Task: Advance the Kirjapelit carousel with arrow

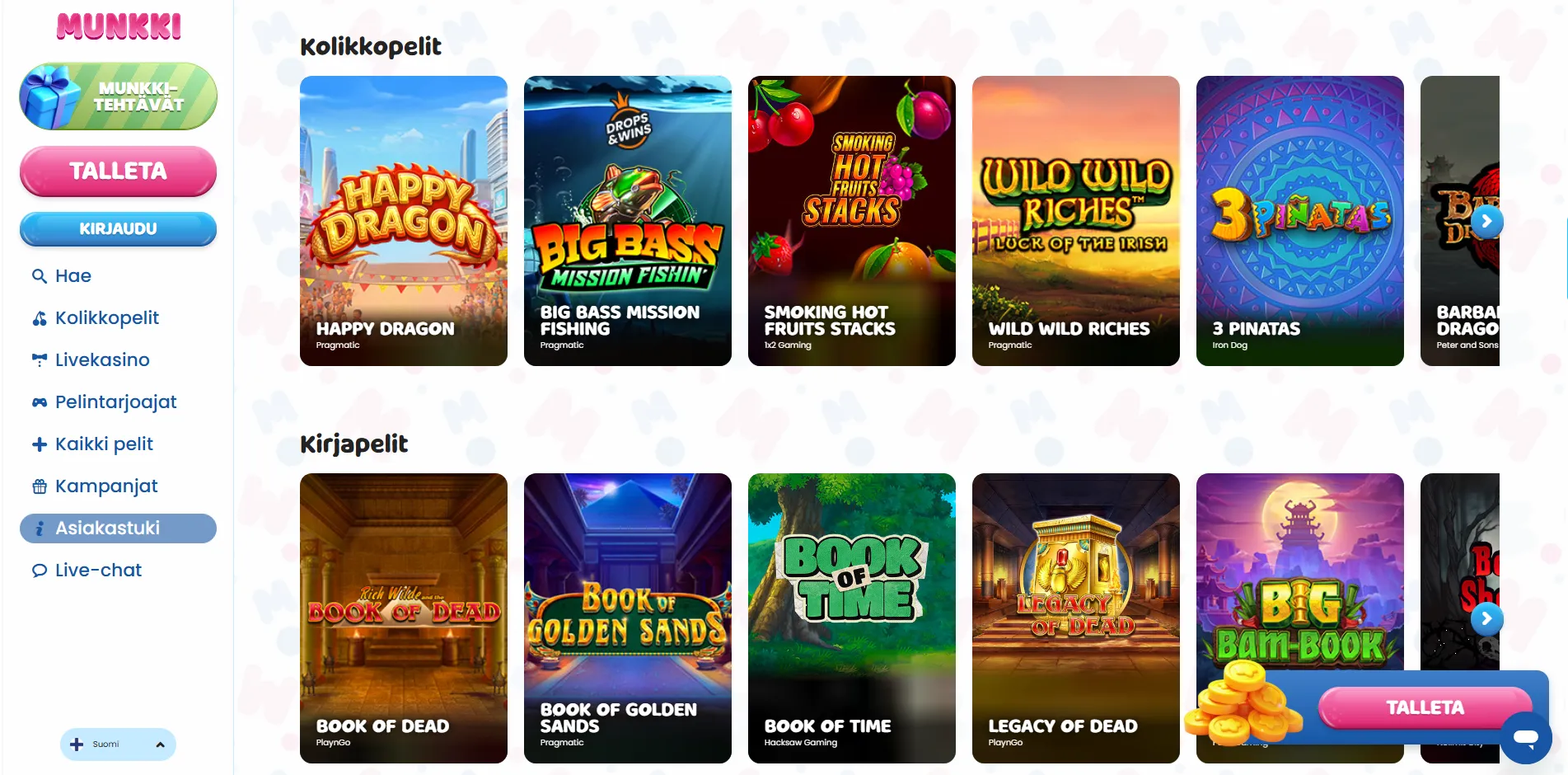Action: pyautogui.click(x=1486, y=618)
